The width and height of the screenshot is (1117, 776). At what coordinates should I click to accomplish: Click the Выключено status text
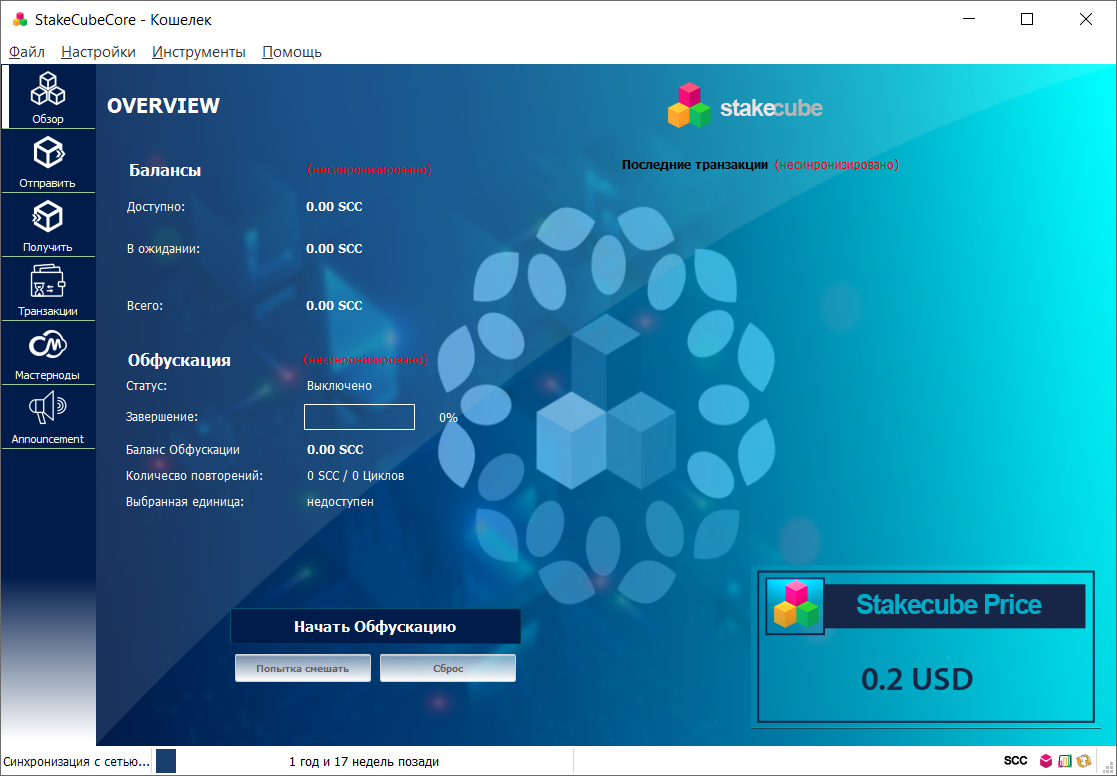point(339,386)
